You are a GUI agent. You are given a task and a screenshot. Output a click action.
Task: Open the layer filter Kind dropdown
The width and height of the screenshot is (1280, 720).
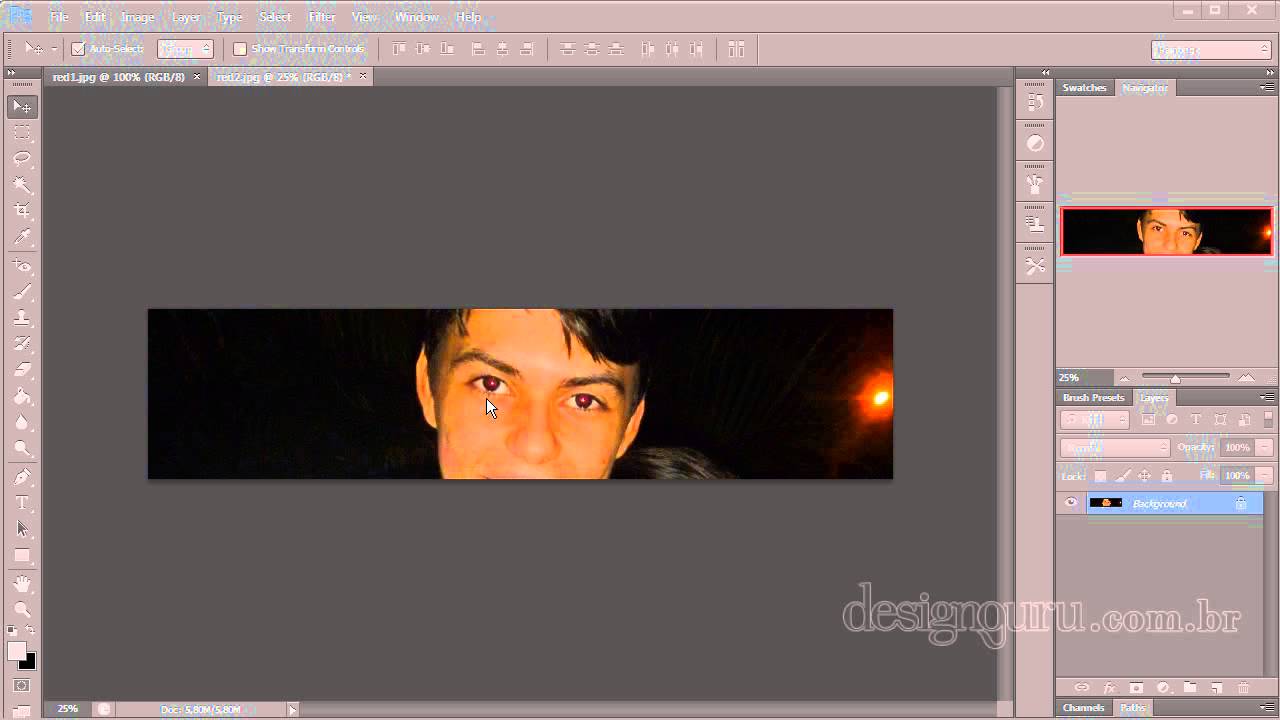pyautogui.click(x=1095, y=420)
